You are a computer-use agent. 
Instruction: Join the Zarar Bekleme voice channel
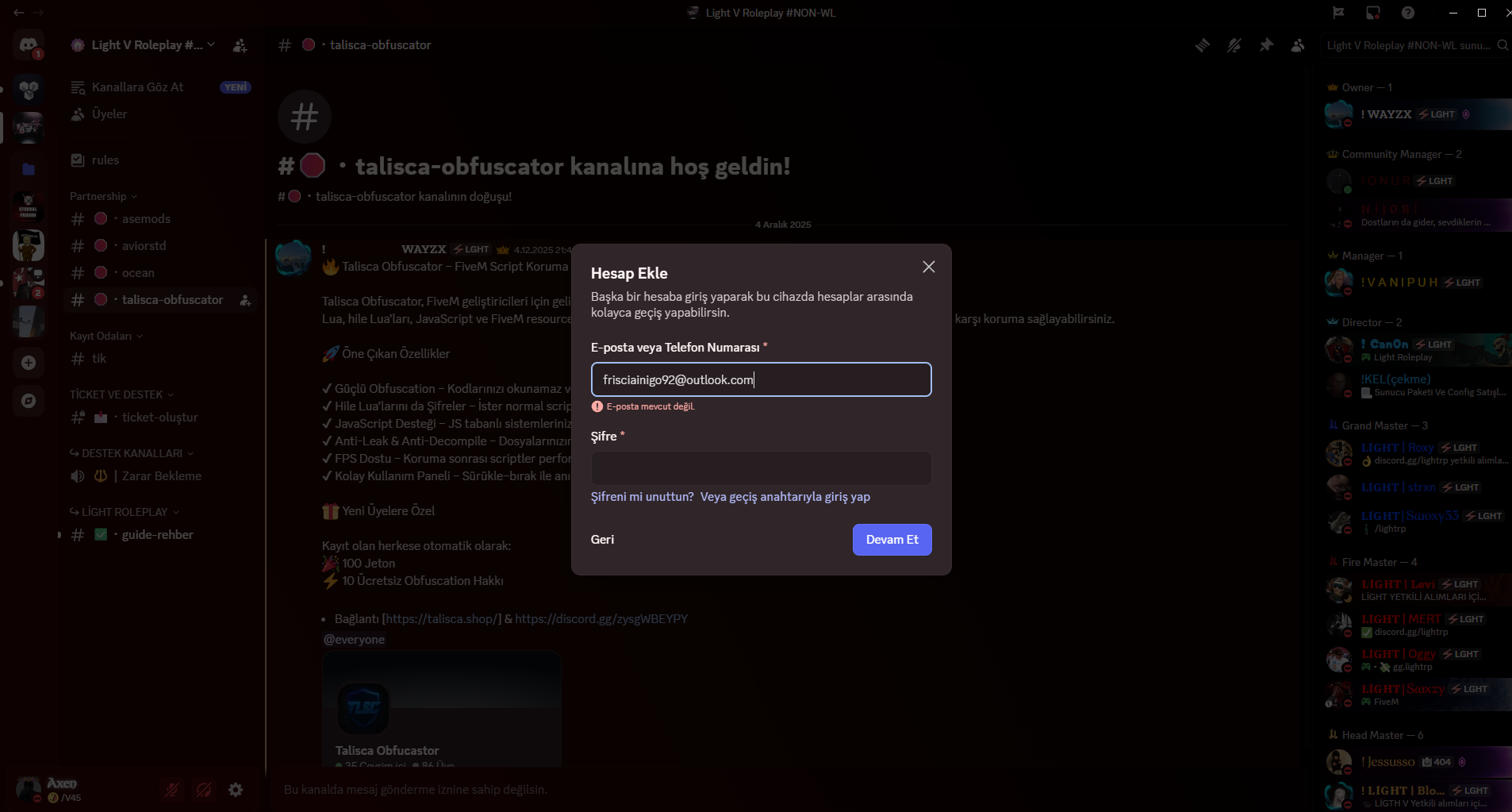[x=160, y=476]
